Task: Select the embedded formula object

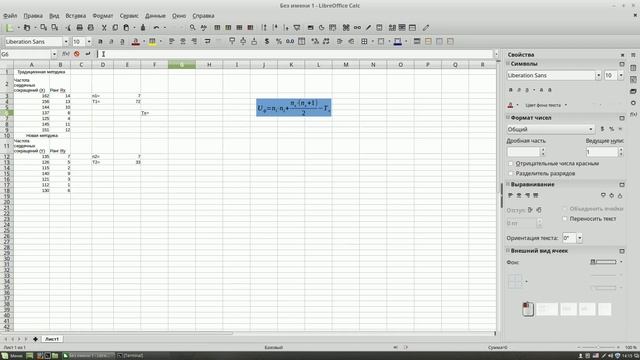Action: point(294,107)
